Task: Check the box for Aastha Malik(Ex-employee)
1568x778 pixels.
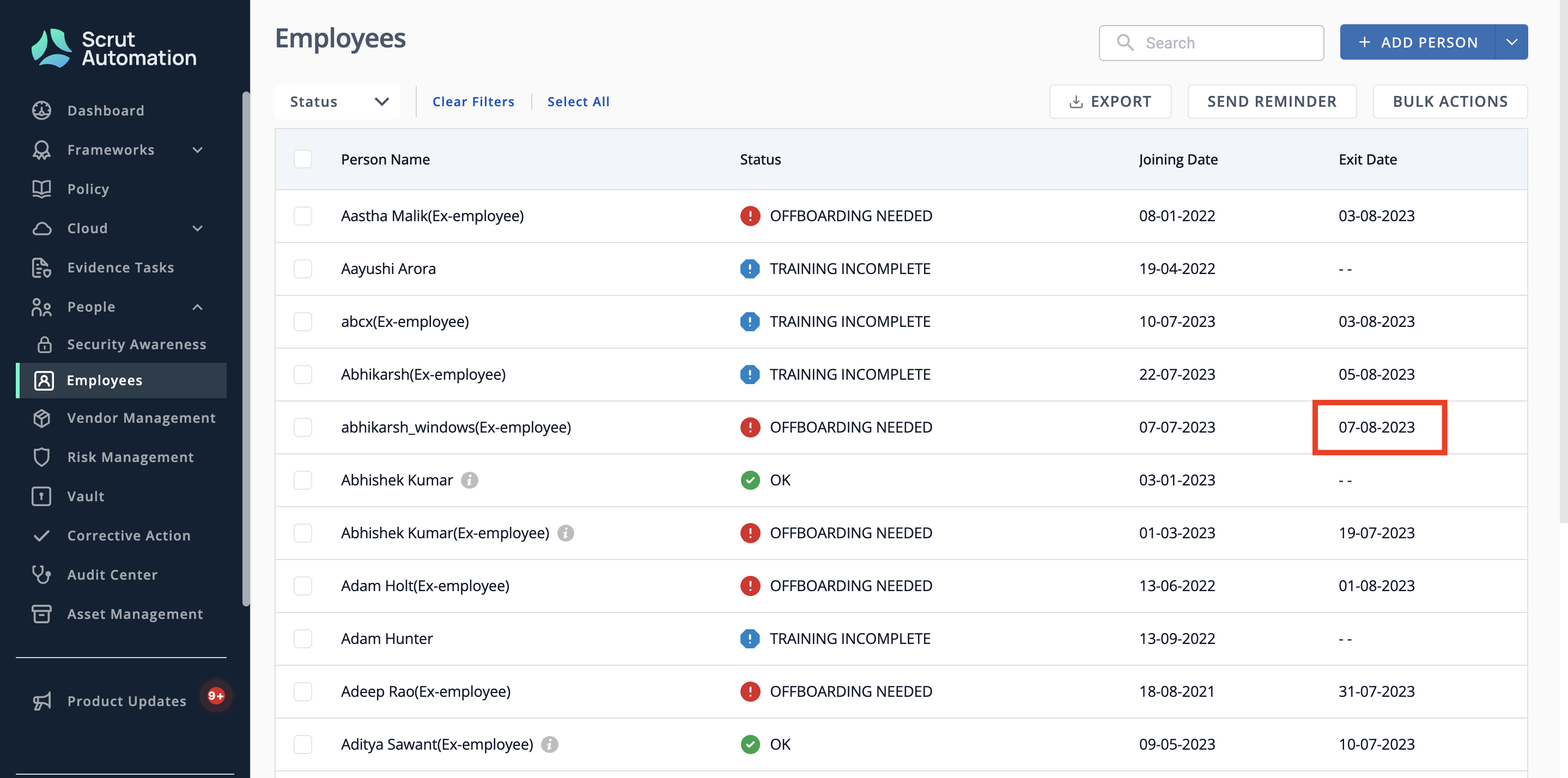Action: [302, 216]
